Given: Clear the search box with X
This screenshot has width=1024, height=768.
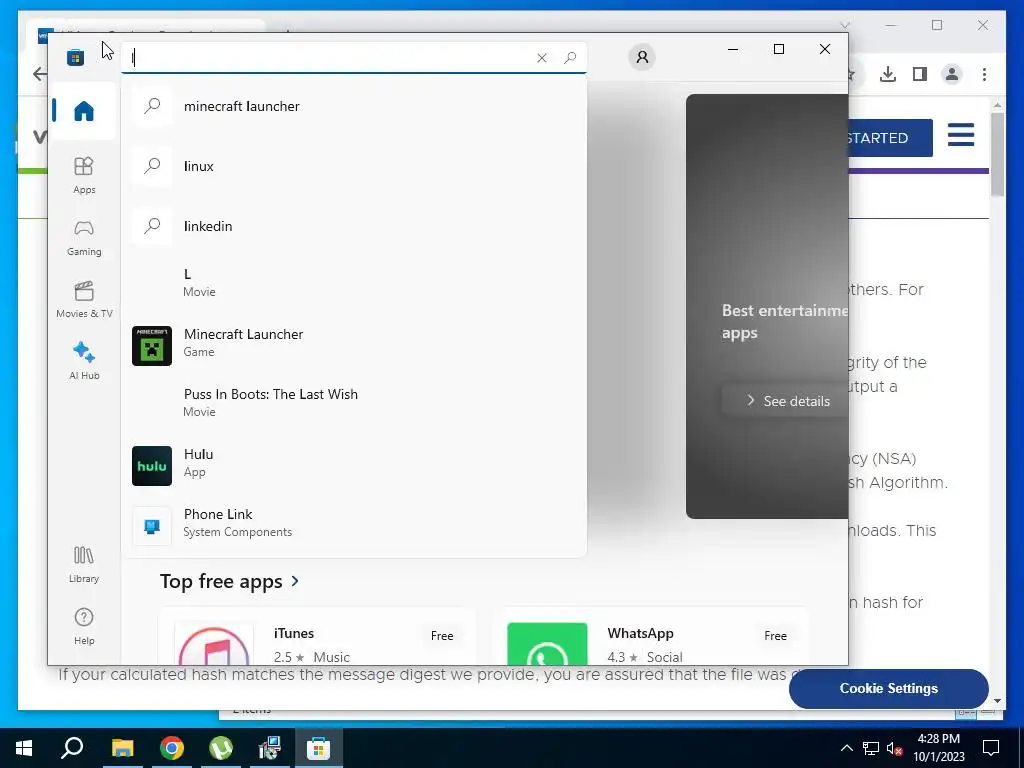Looking at the screenshot, I should click(541, 58).
